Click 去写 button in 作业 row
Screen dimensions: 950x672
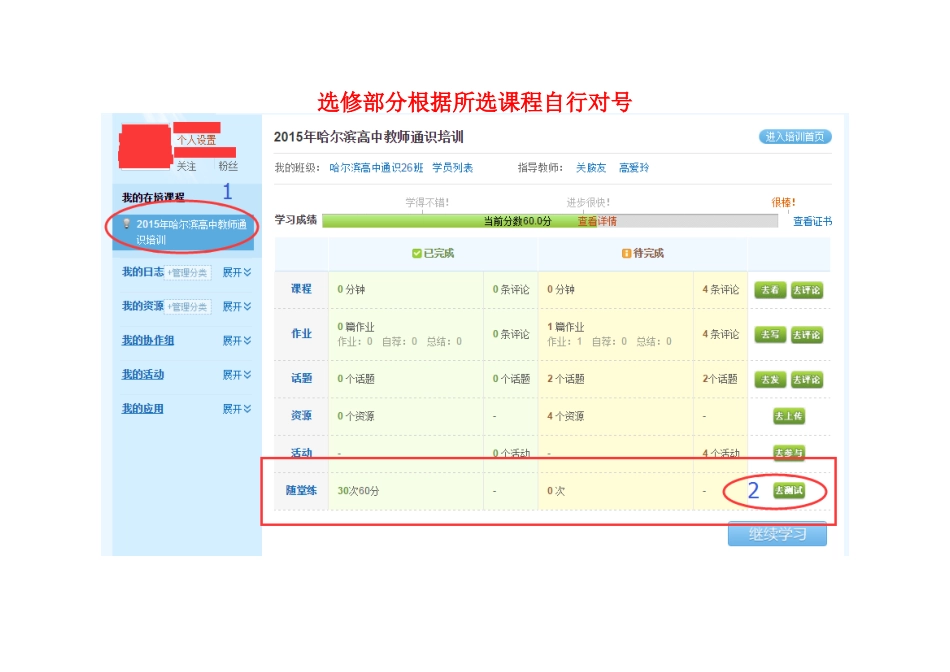[770, 334]
